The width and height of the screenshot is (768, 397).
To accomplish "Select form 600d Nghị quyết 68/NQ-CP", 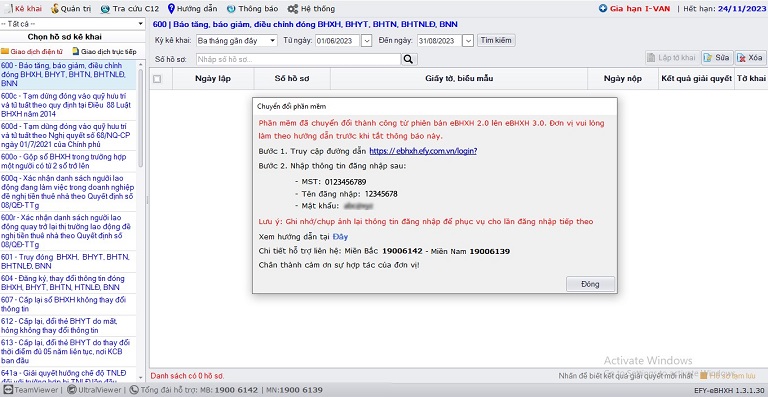I will coord(68,136).
